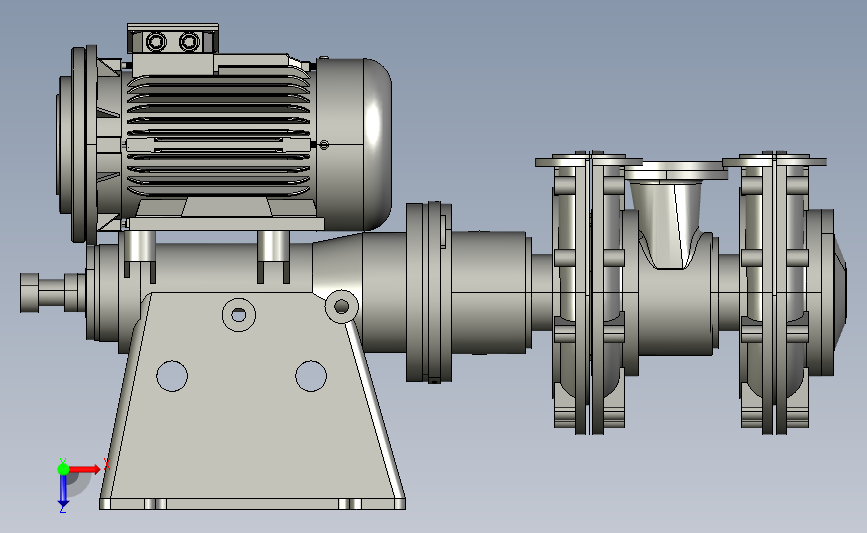Viewport: 867px width, 533px height.
Task: Select the right clamp ring assembly
Action: [774, 292]
